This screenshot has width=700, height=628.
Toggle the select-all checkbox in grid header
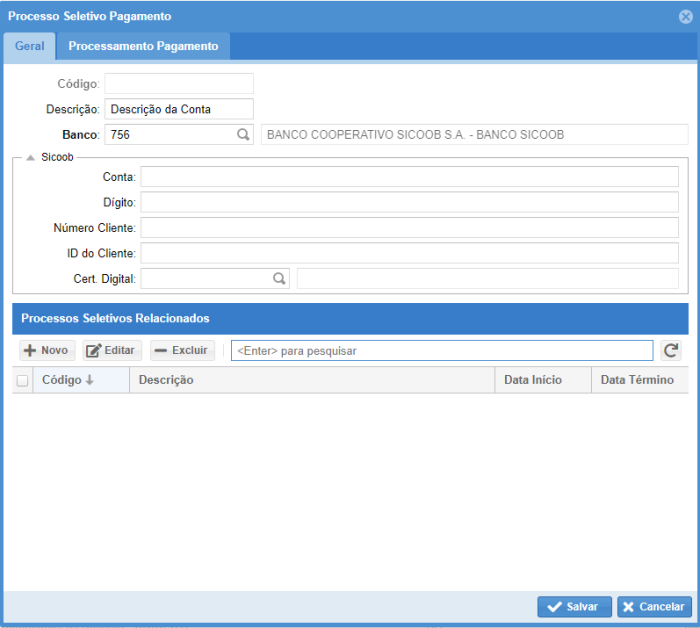pos(22,380)
